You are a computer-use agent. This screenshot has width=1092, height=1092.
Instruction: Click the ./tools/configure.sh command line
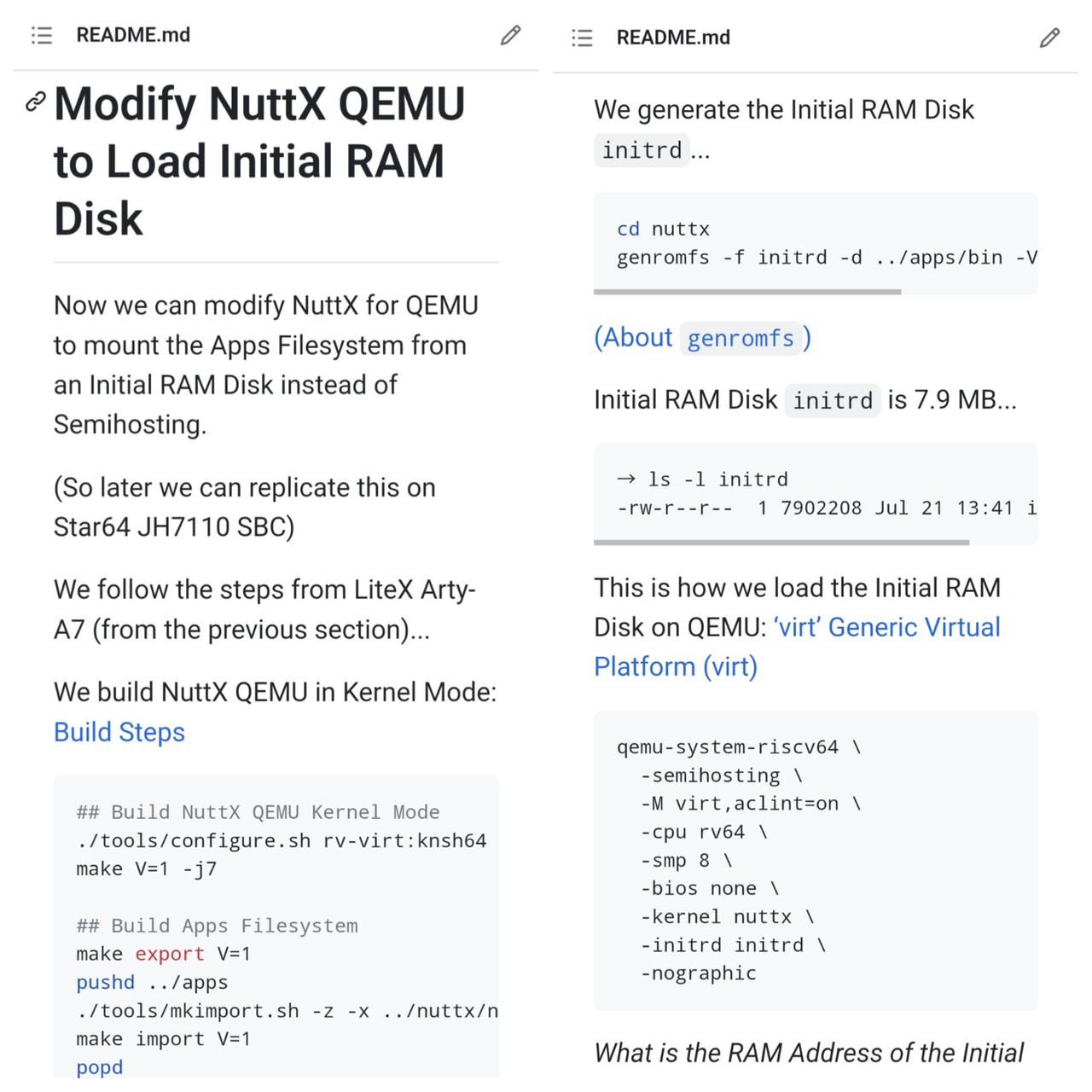[282, 841]
